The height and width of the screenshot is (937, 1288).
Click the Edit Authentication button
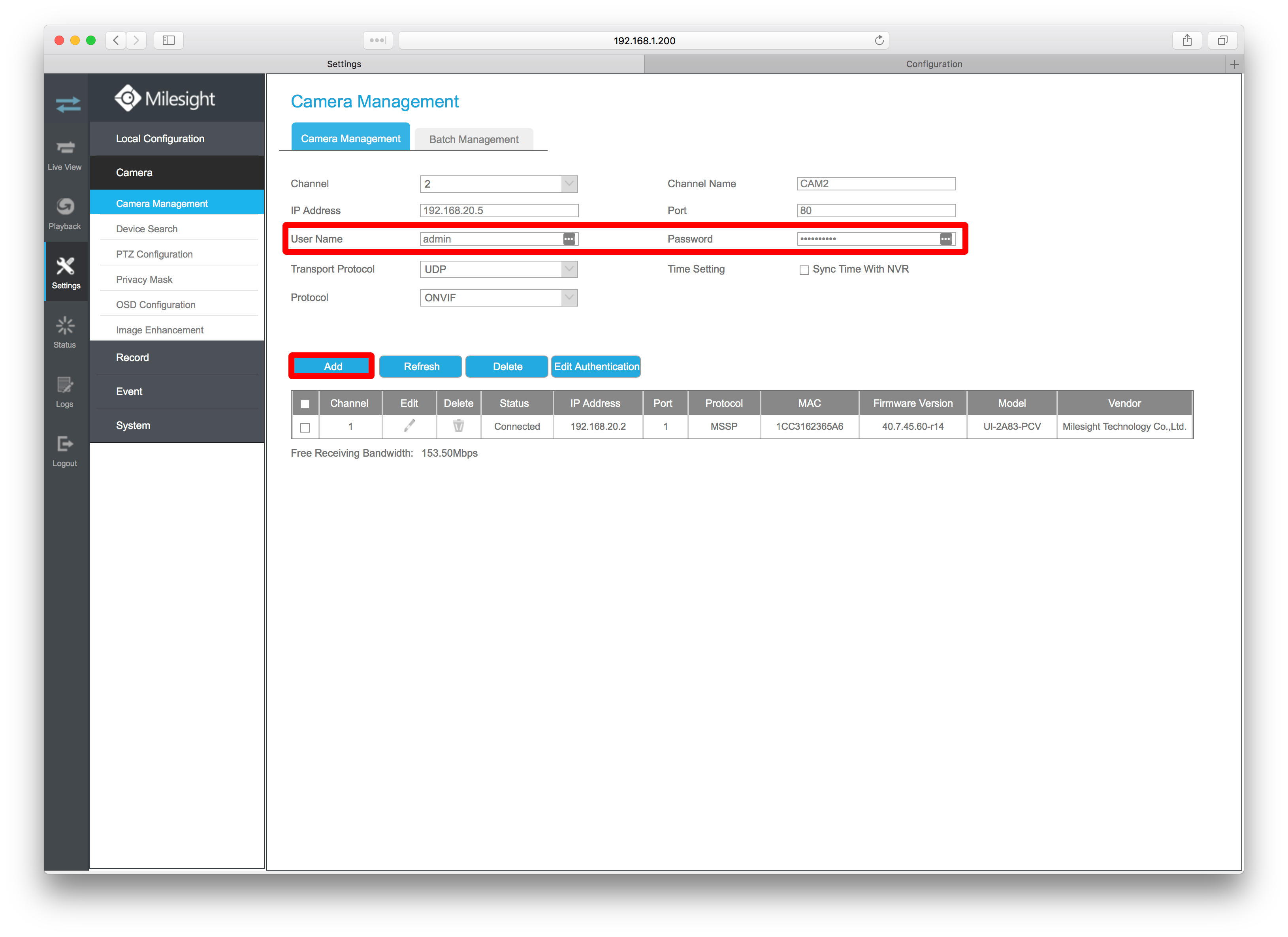coord(596,366)
